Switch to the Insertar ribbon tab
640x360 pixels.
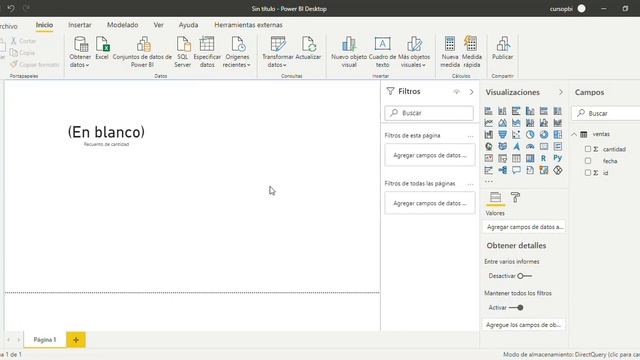pos(80,25)
